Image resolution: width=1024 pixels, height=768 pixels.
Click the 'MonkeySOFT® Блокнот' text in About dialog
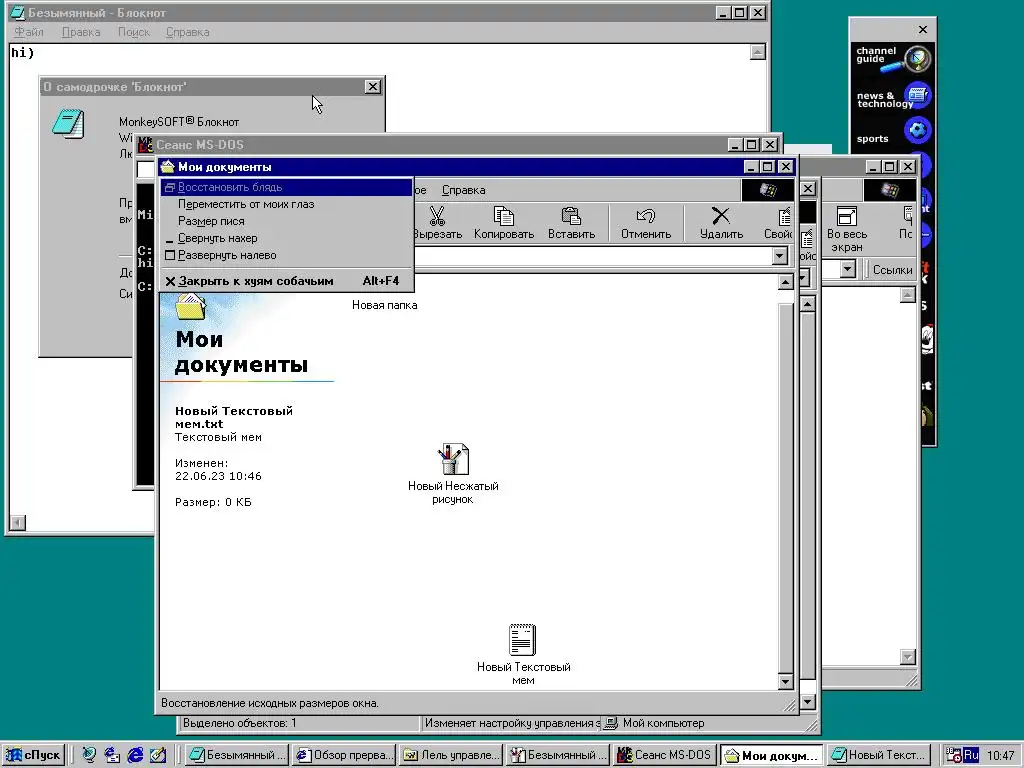(179, 122)
